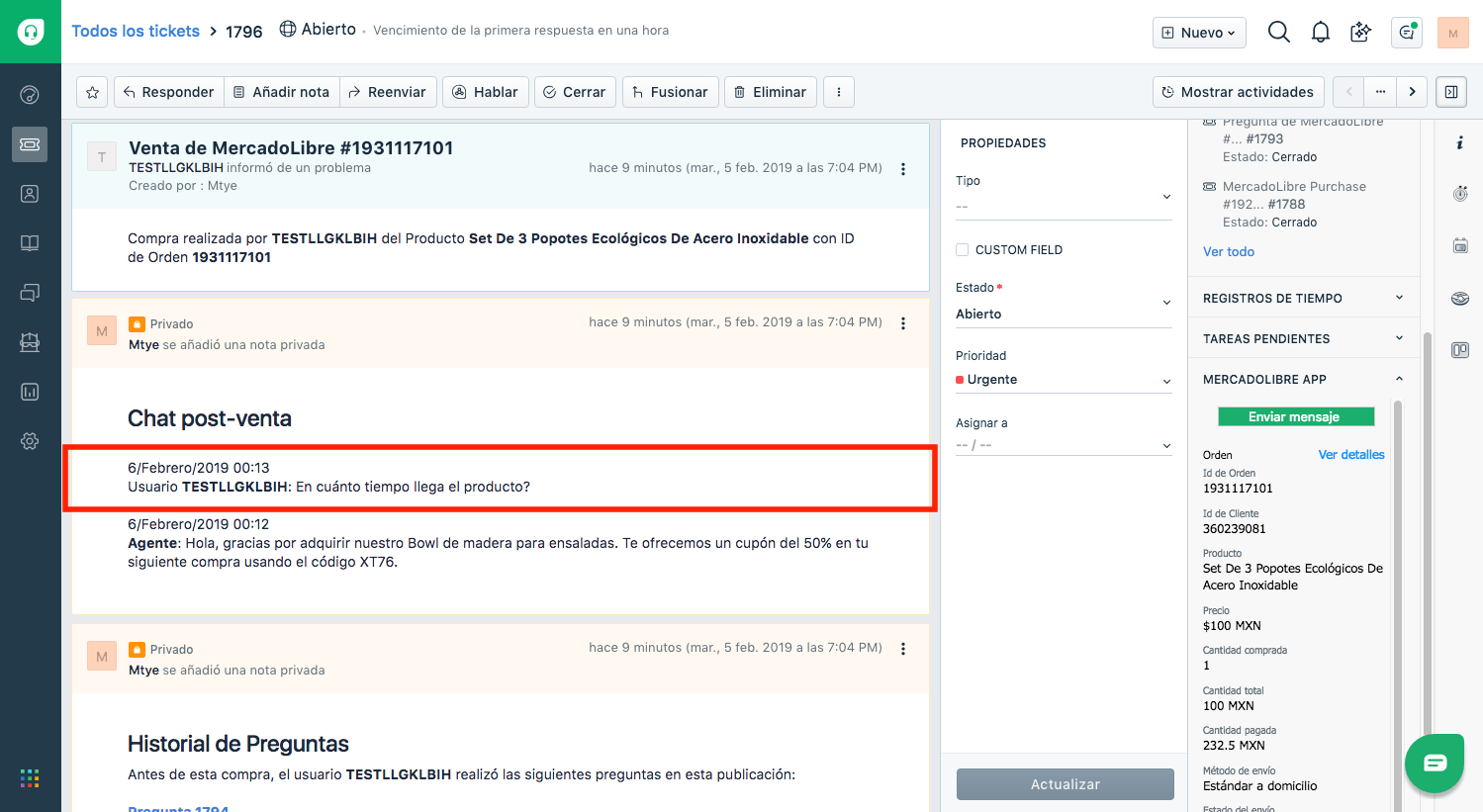Click Cerrar to close the ticket
Screen dimensions: 1483x812
(575, 92)
